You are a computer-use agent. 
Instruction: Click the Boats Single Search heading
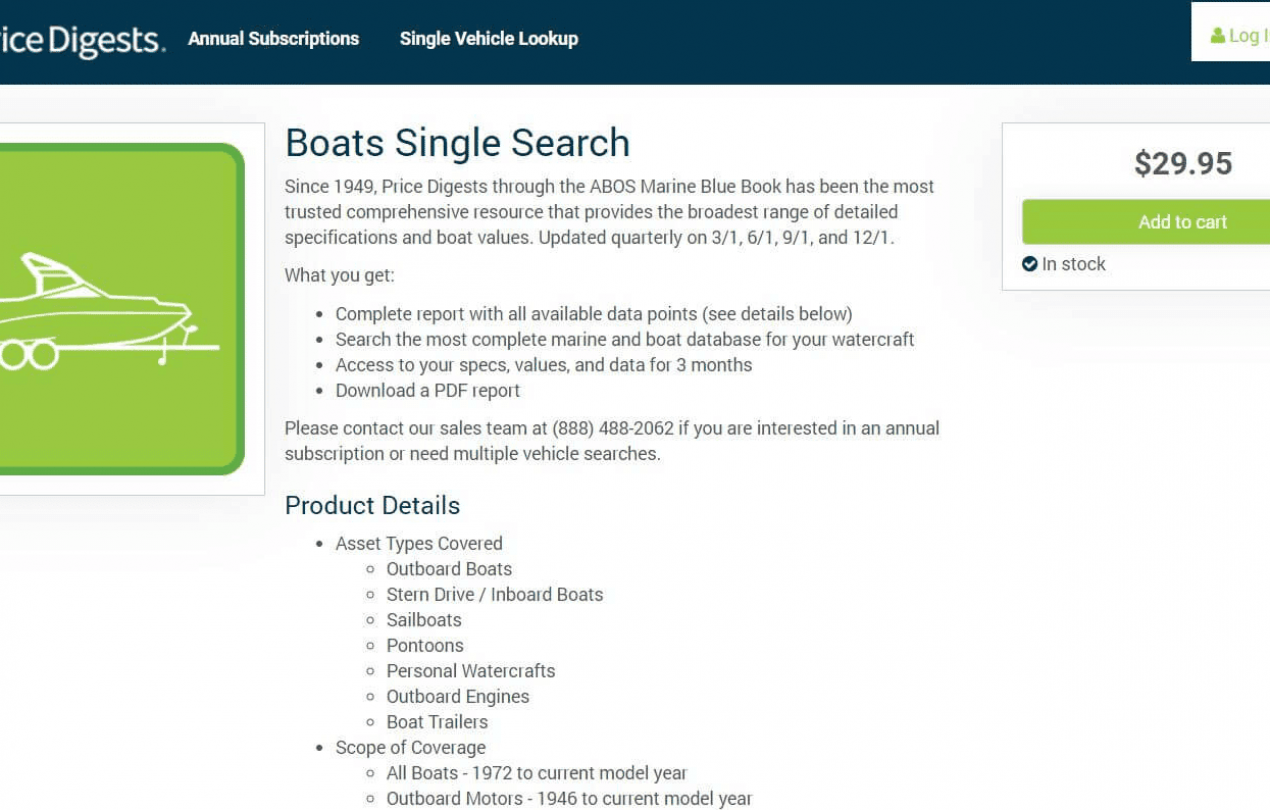pyautogui.click(x=457, y=142)
